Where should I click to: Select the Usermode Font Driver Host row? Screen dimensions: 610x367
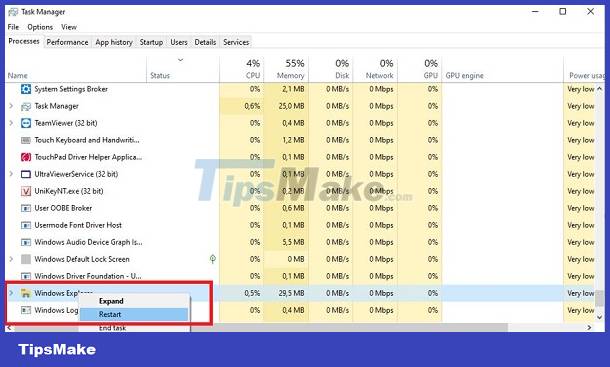300,225
